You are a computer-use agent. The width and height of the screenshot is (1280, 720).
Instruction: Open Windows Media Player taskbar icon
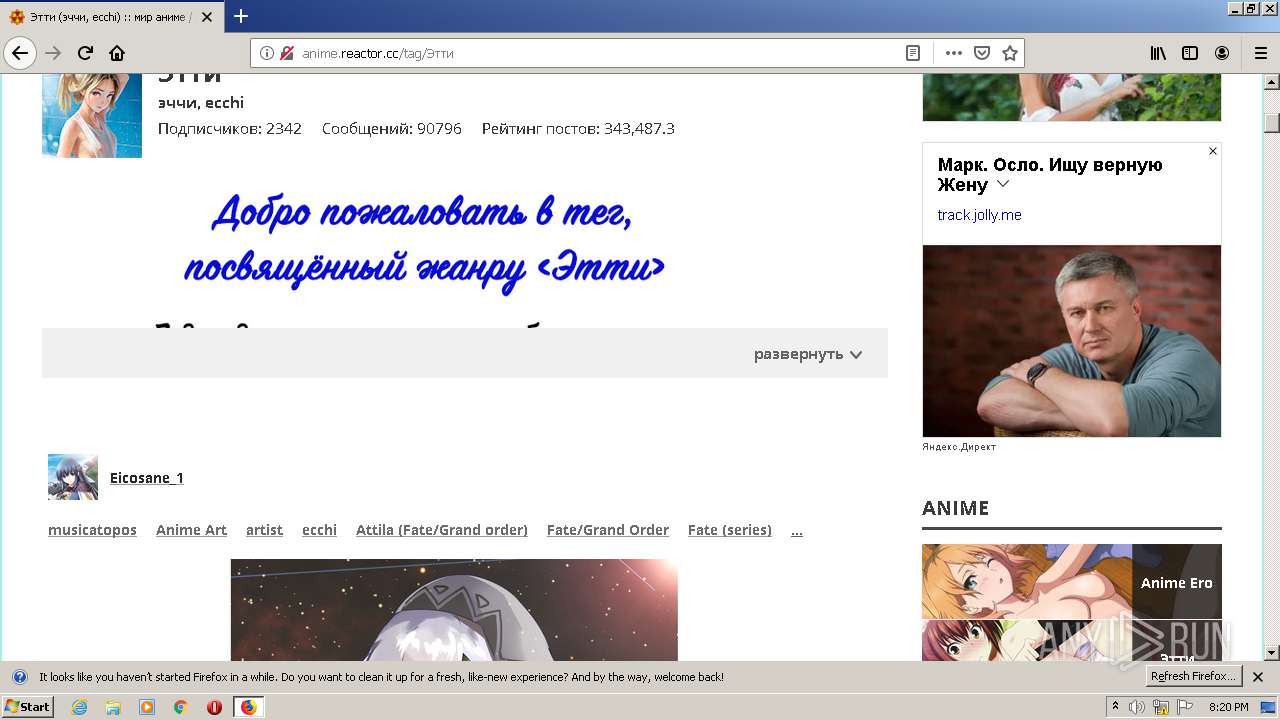pos(147,707)
